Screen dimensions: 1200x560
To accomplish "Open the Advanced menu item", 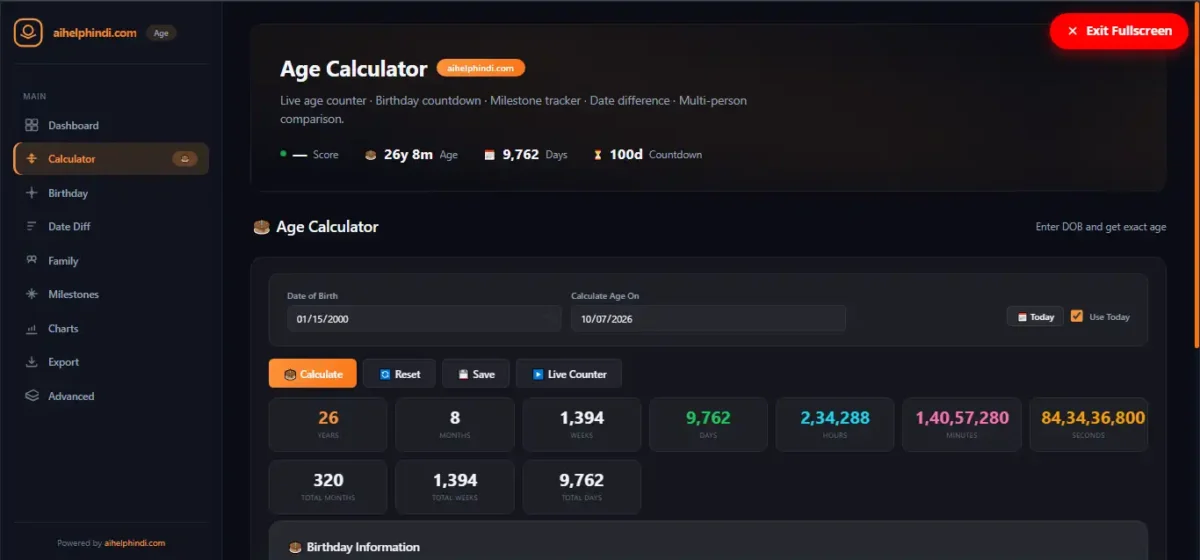I will 111,396.
